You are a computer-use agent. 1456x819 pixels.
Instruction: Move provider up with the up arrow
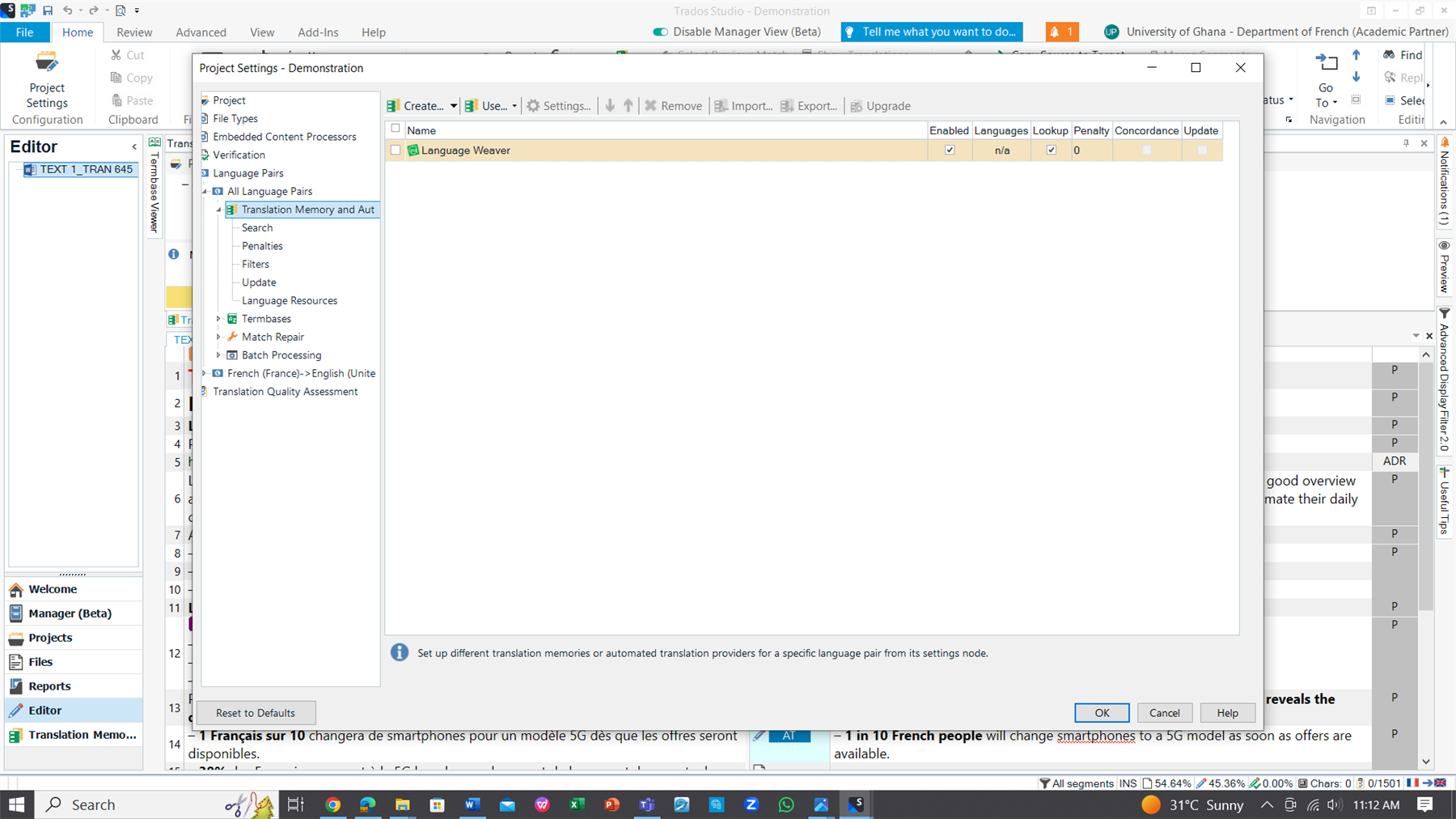[x=629, y=106]
